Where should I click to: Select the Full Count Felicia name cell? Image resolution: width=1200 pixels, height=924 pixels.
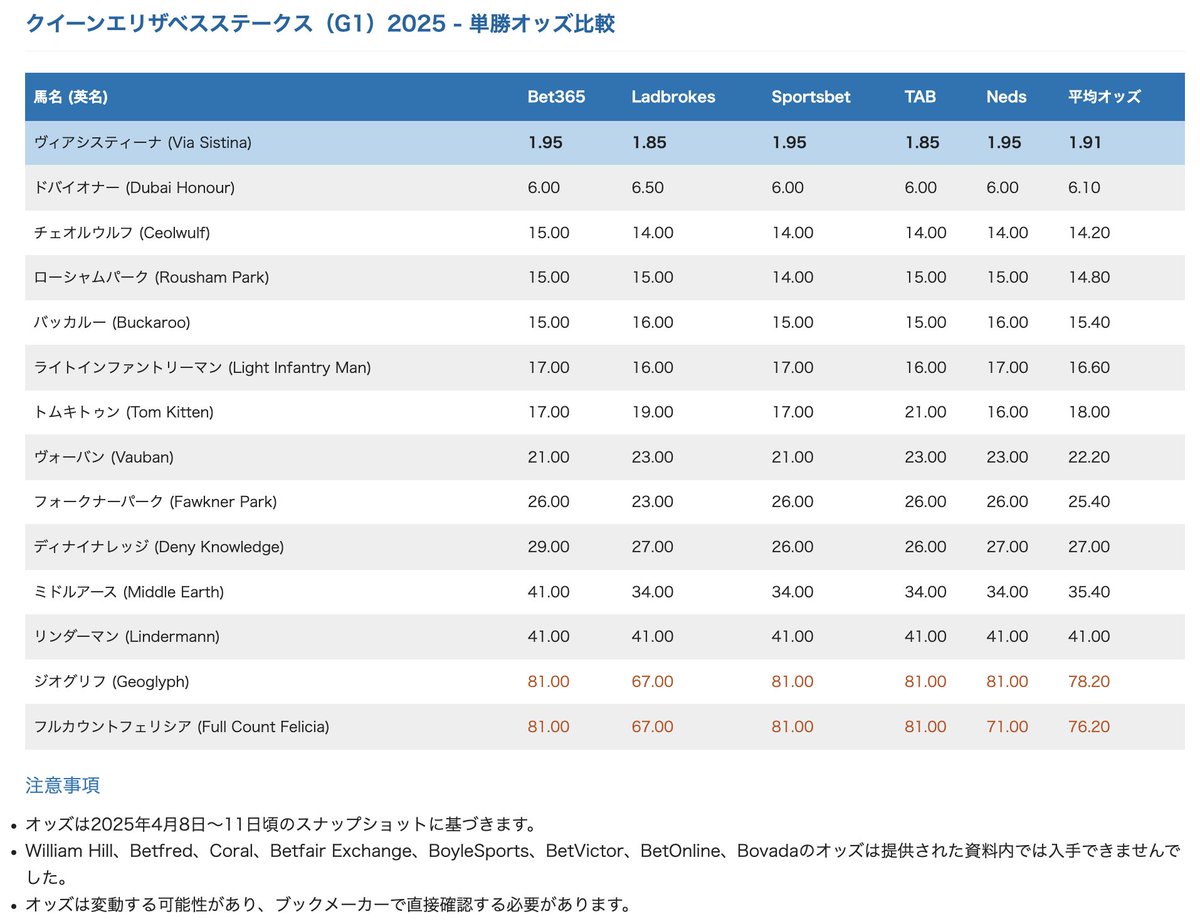click(x=181, y=726)
